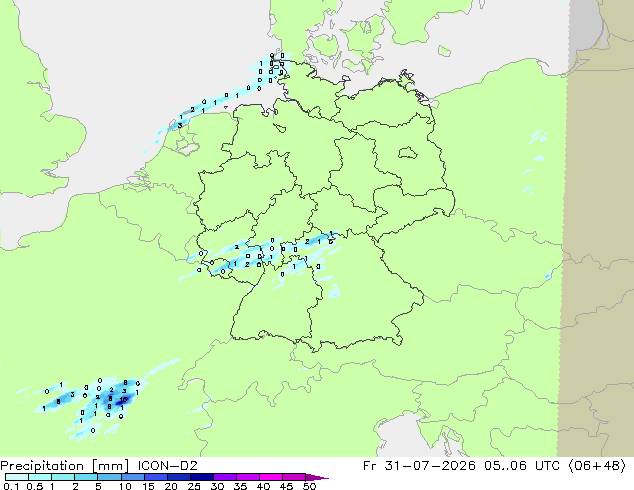Click the '35' legend scale label
The image size is (634, 490).
click(x=240, y=486)
